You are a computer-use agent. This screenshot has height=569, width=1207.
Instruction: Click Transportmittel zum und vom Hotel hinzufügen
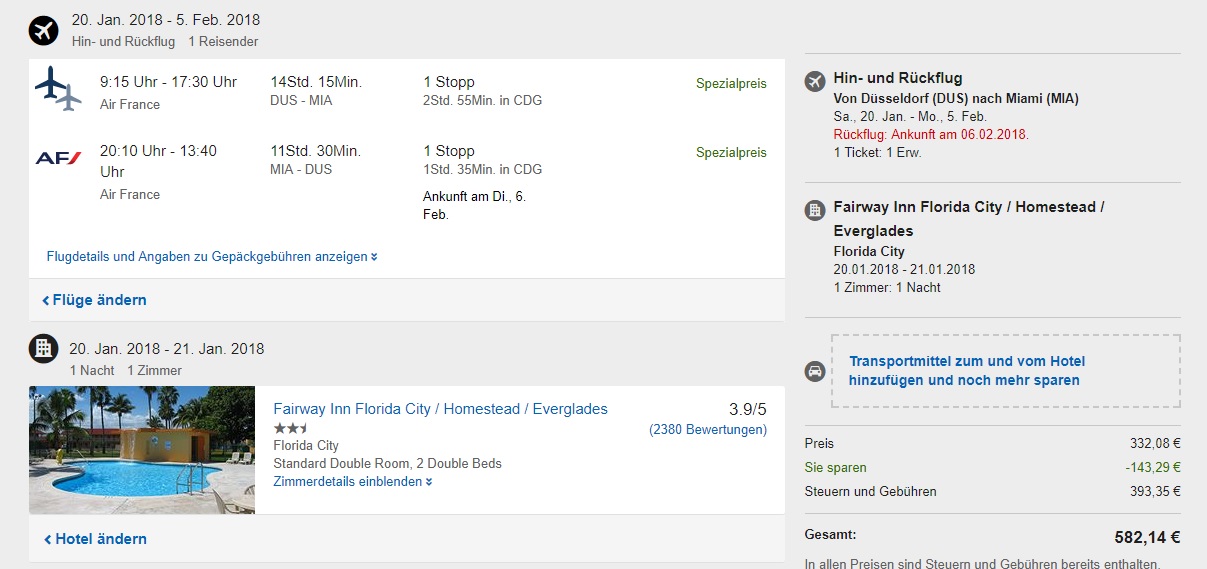coord(966,370)
